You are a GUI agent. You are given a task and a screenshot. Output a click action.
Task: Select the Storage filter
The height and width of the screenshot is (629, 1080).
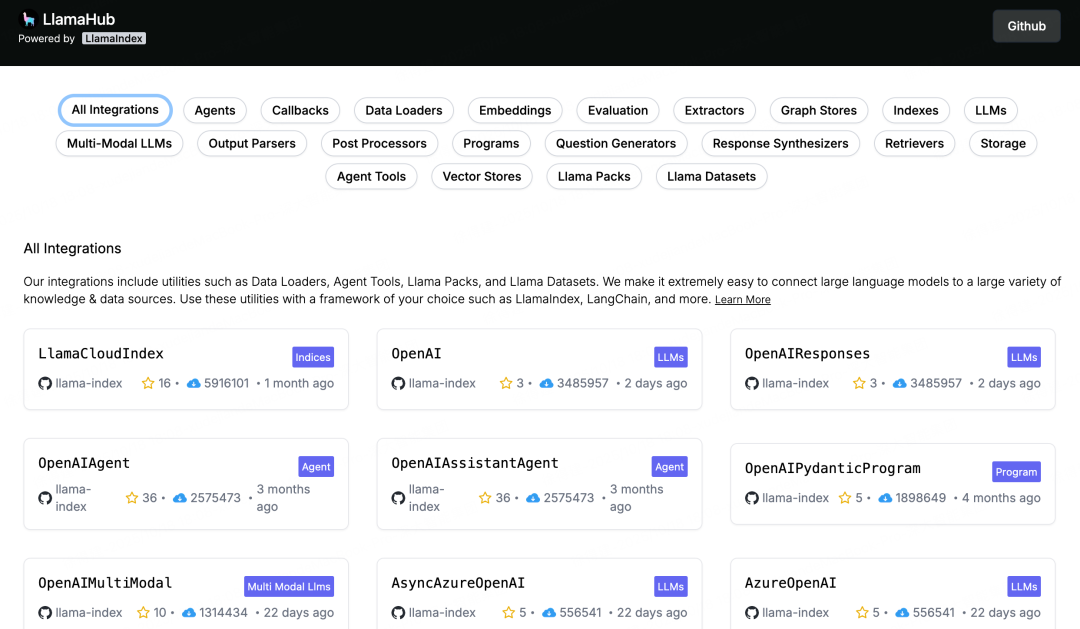tap(1003, 143)
